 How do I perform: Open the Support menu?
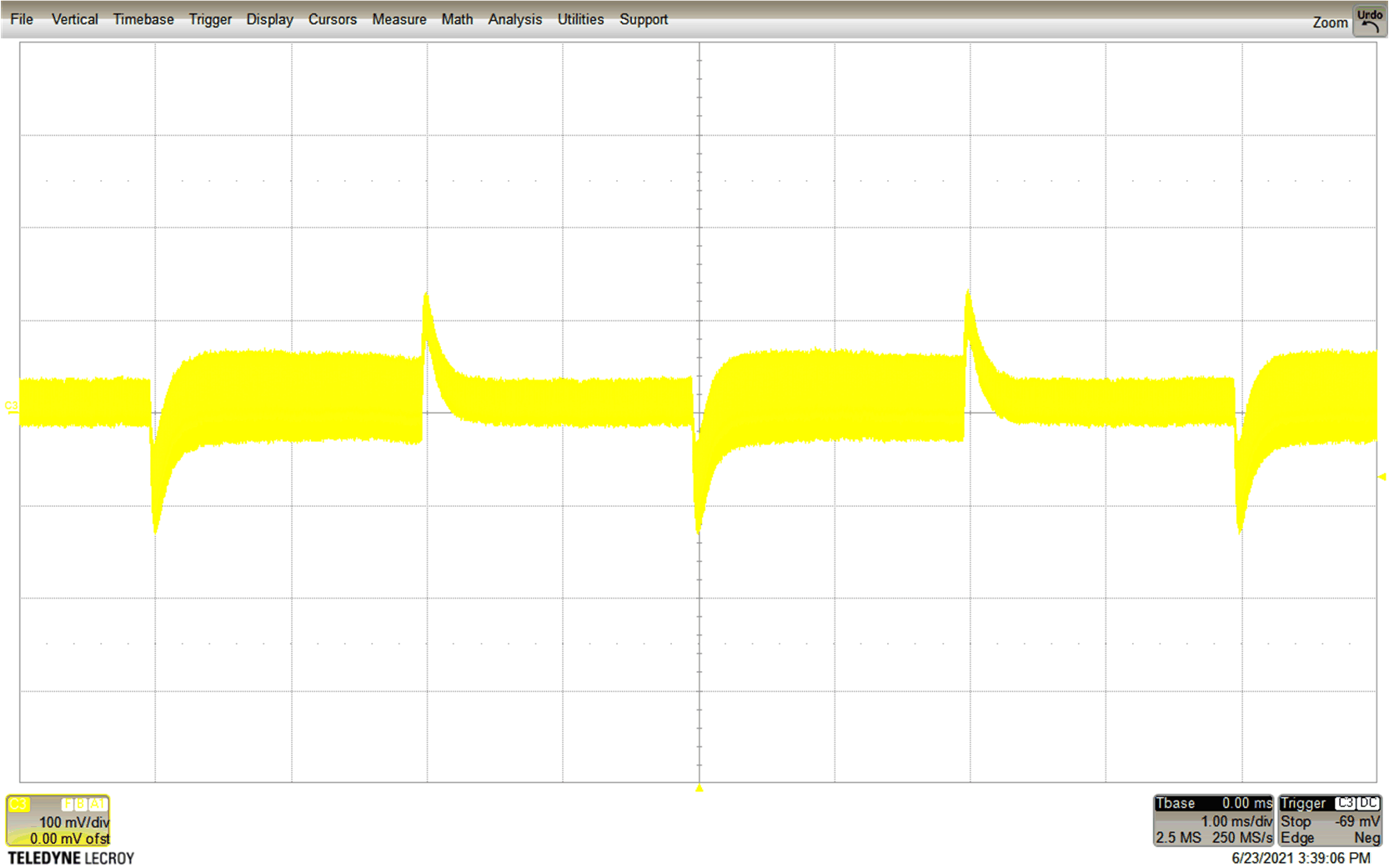point(643,19)
